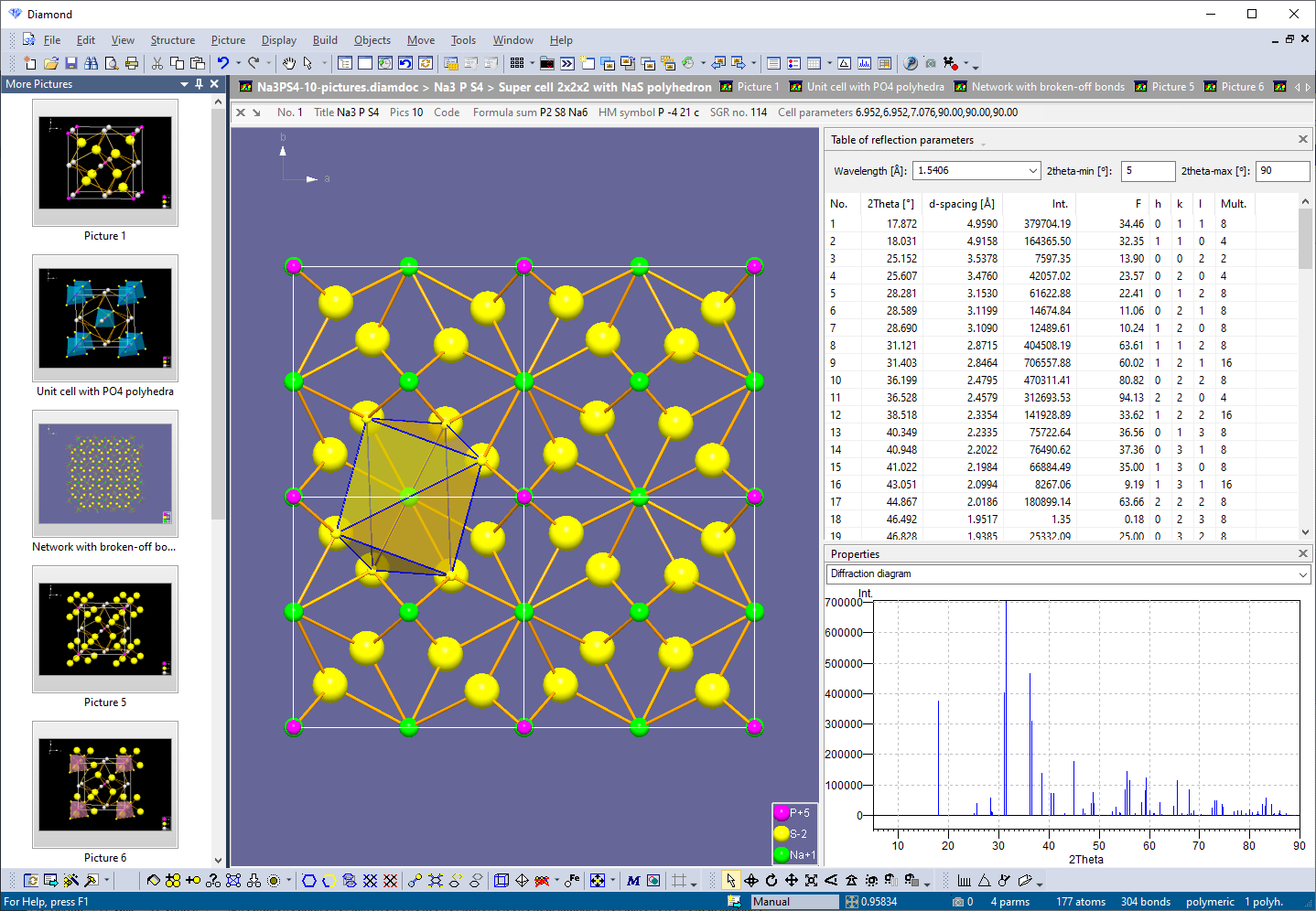Screen dimensions: 1316x911
Task: Activate the pan hand tool
Action: coord(290,63)
